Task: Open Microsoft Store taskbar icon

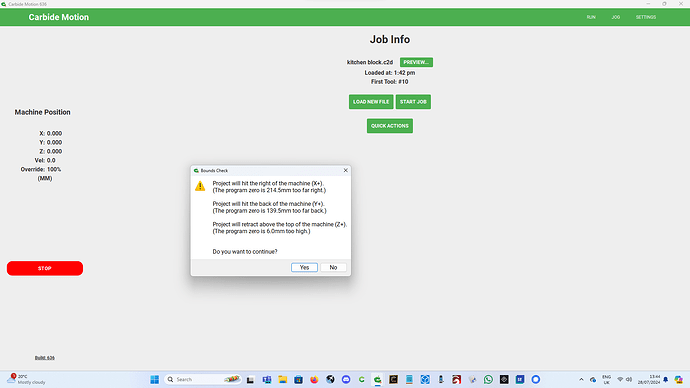Action: click(x=298, y=379)
